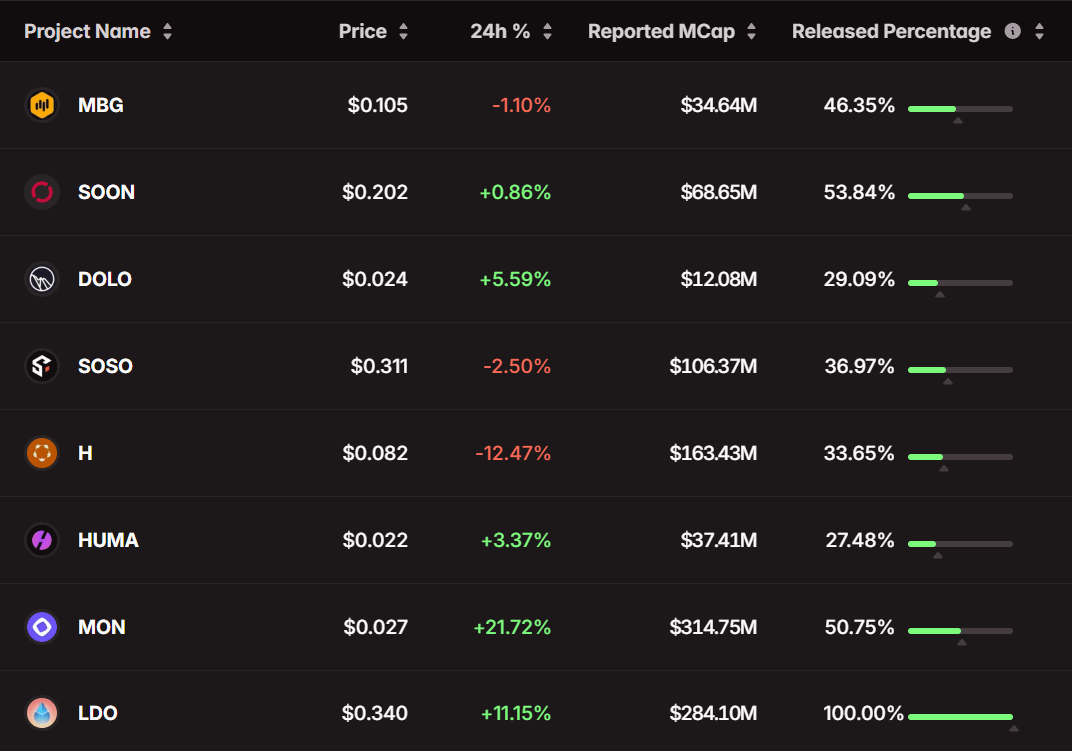Viewport: 1072px width, 751px height.
Task: Click HUMA released progress bar
Action: click(960, 544)
